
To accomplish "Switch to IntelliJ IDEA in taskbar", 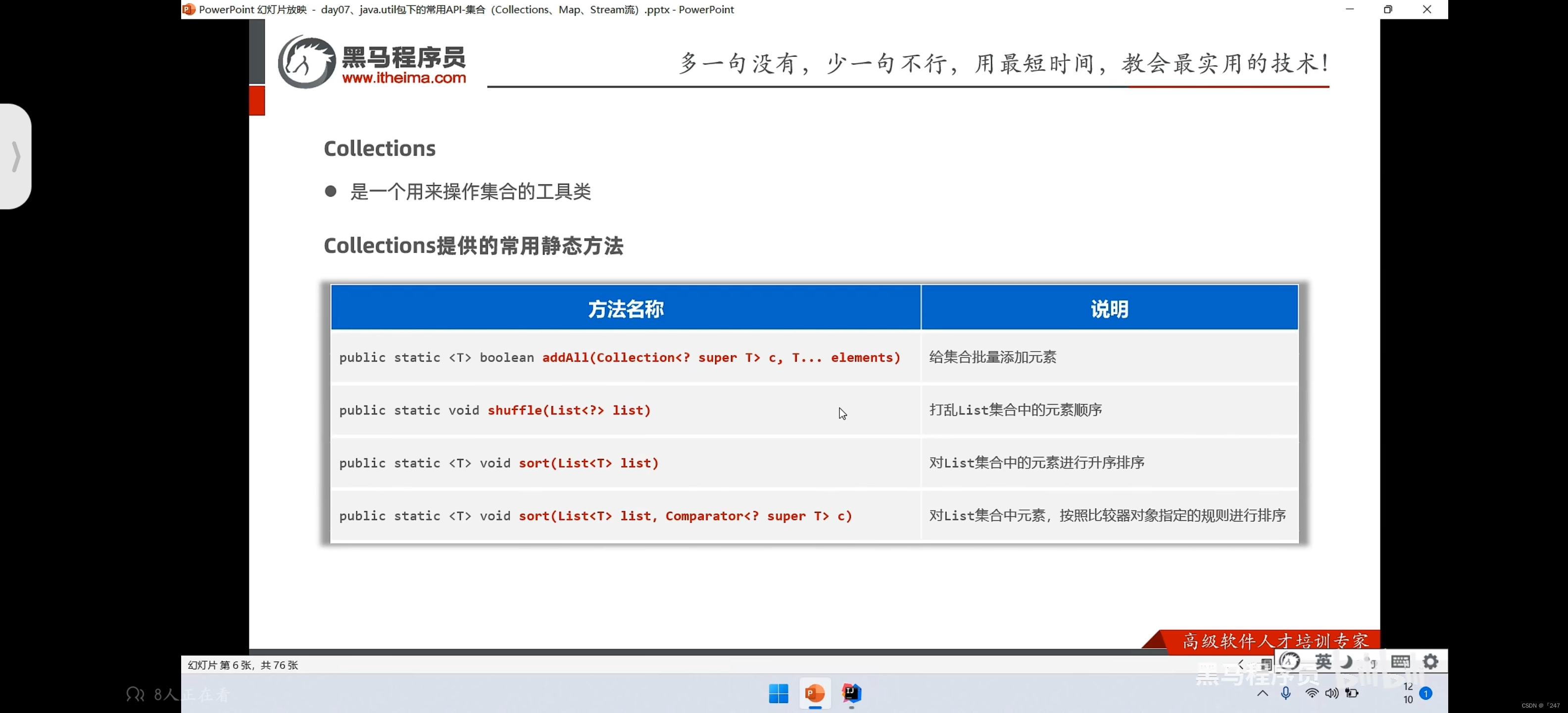I will click(852, 694).
